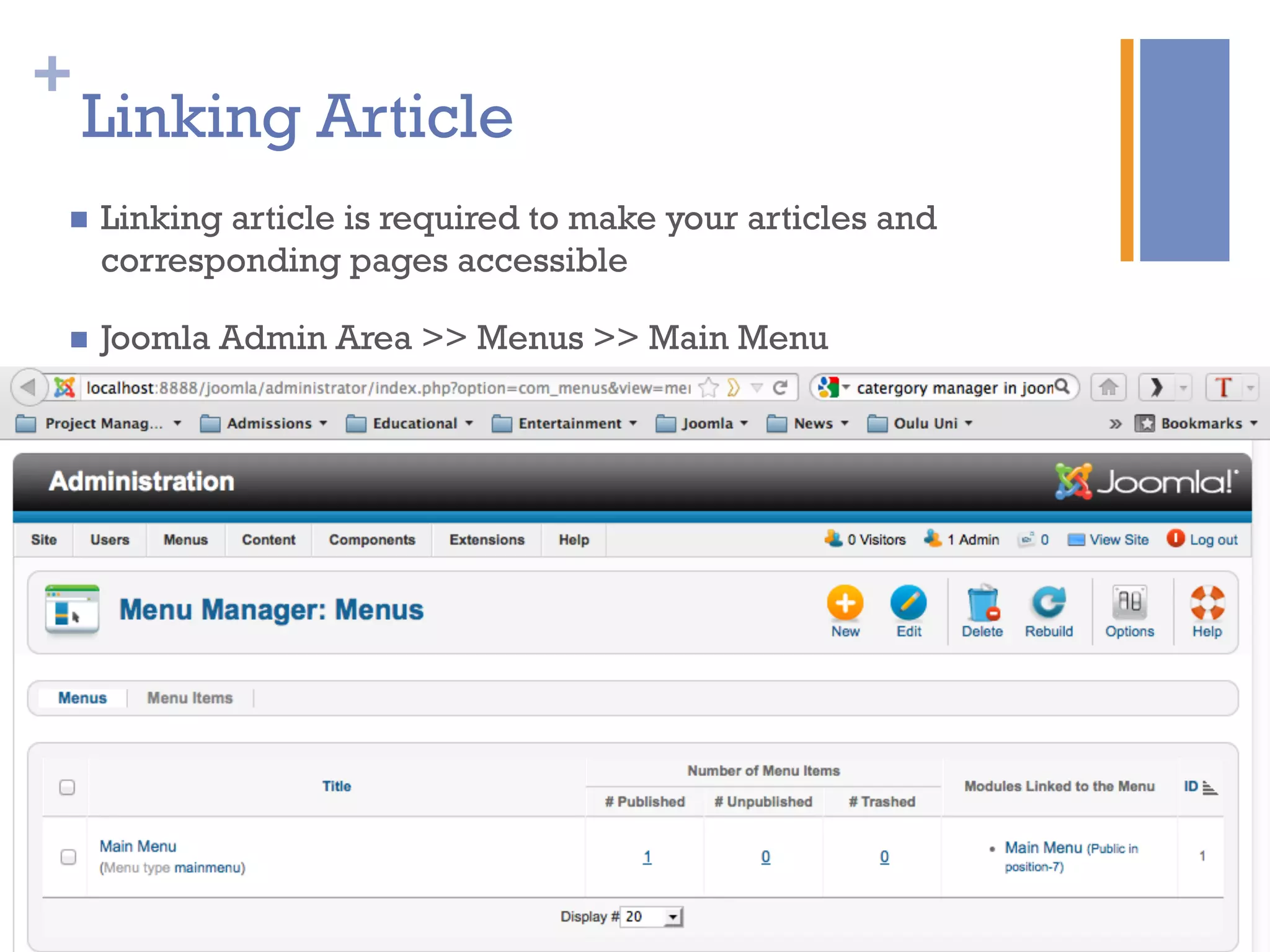Click the ID column sort icon

point(1209,787)
